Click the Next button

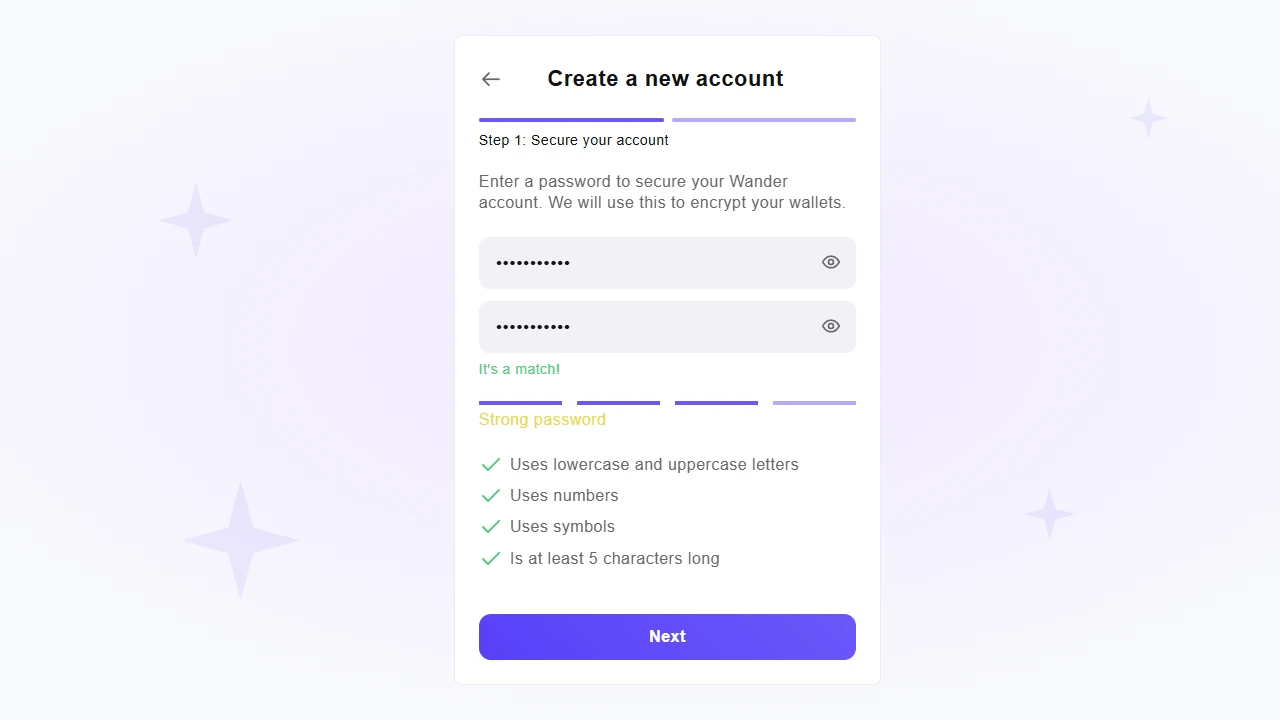tap(667, 637)
